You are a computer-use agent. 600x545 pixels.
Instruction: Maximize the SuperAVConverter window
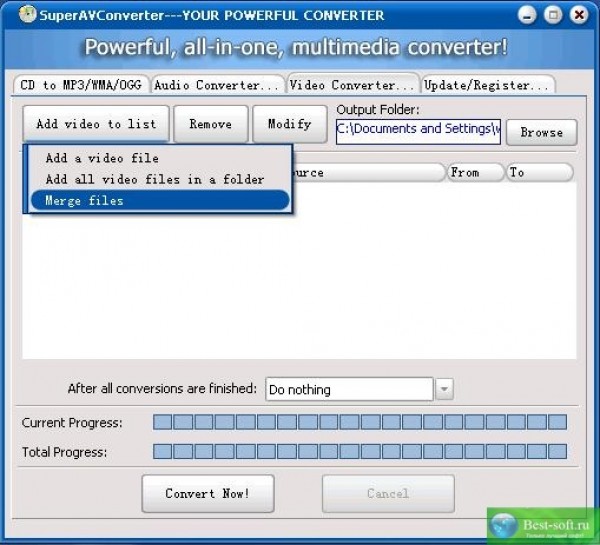553,15
